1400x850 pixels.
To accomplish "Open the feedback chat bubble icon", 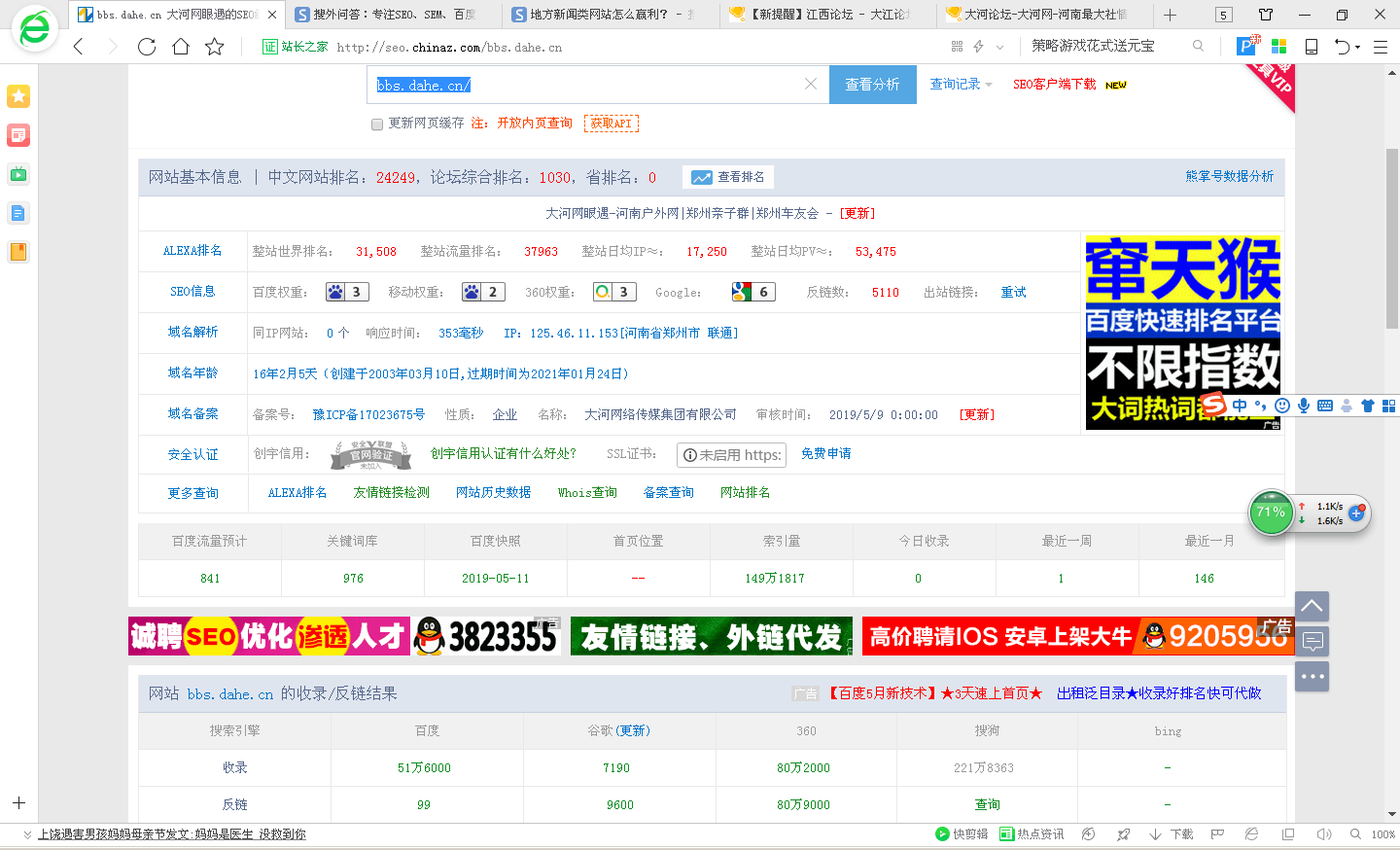I will click(x=1312, y=641).
